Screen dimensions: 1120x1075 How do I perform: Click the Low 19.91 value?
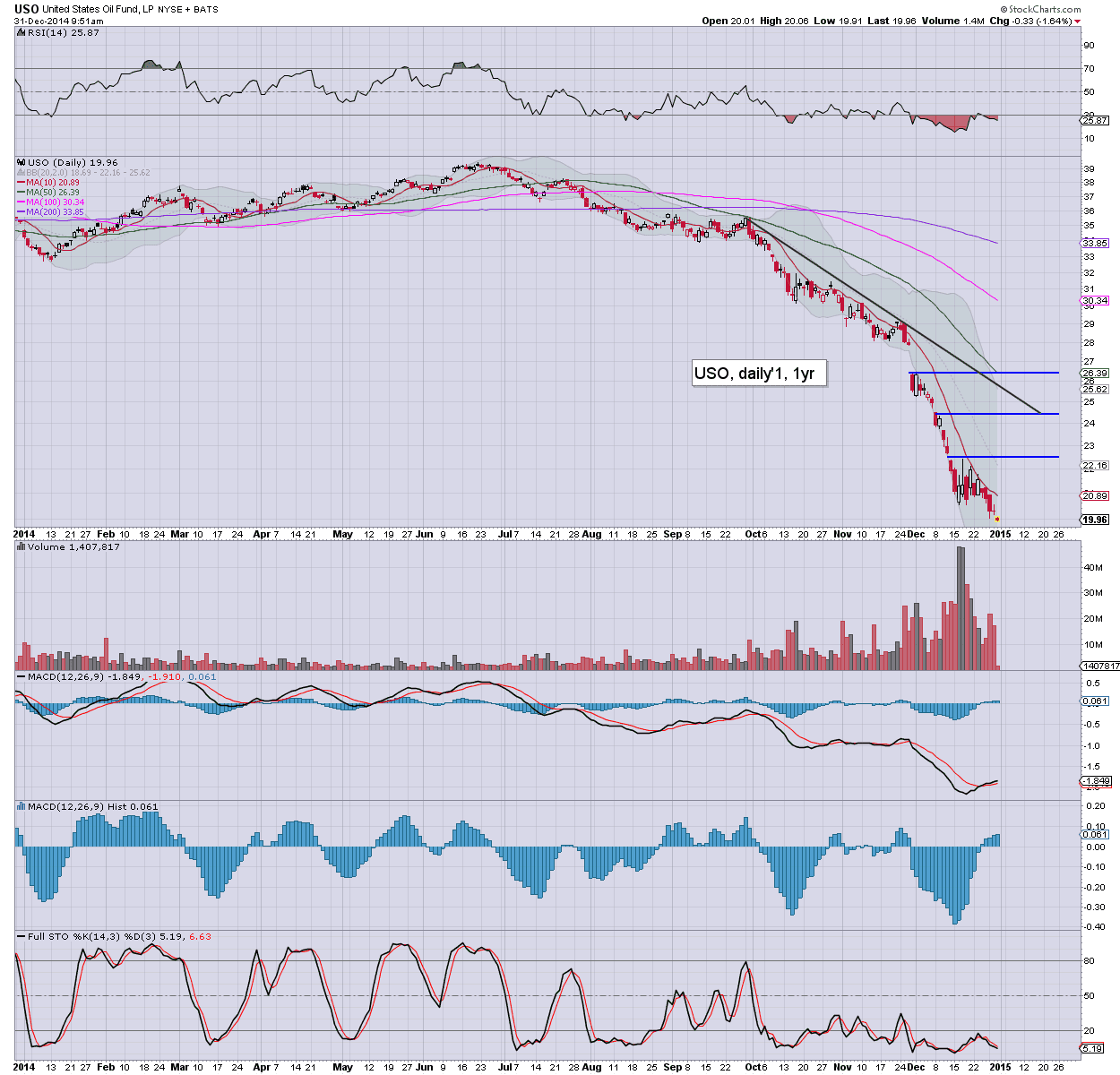coord(837,21)
